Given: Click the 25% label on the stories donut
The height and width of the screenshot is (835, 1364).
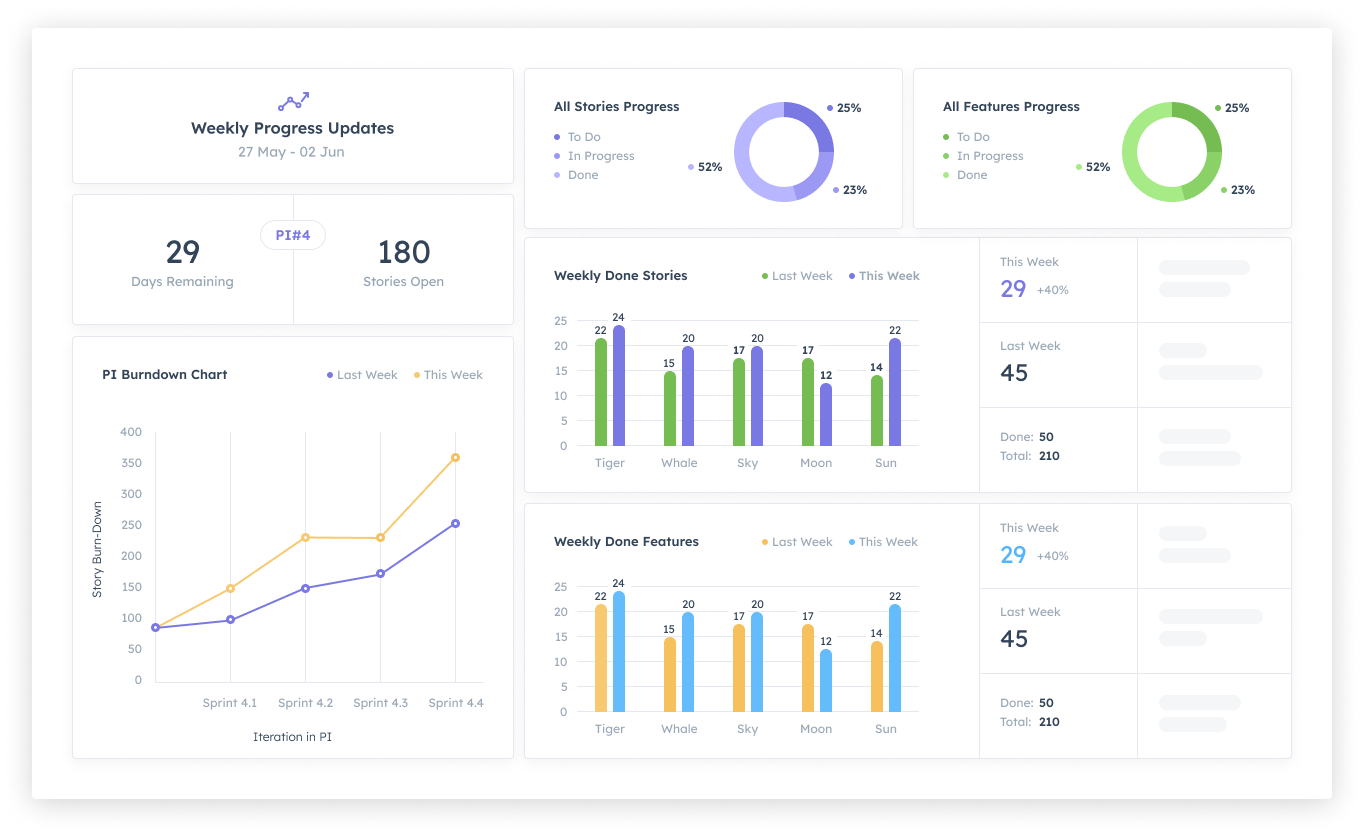Looking at the screenshot, I should pyautogui.click(x=844, y=108).
